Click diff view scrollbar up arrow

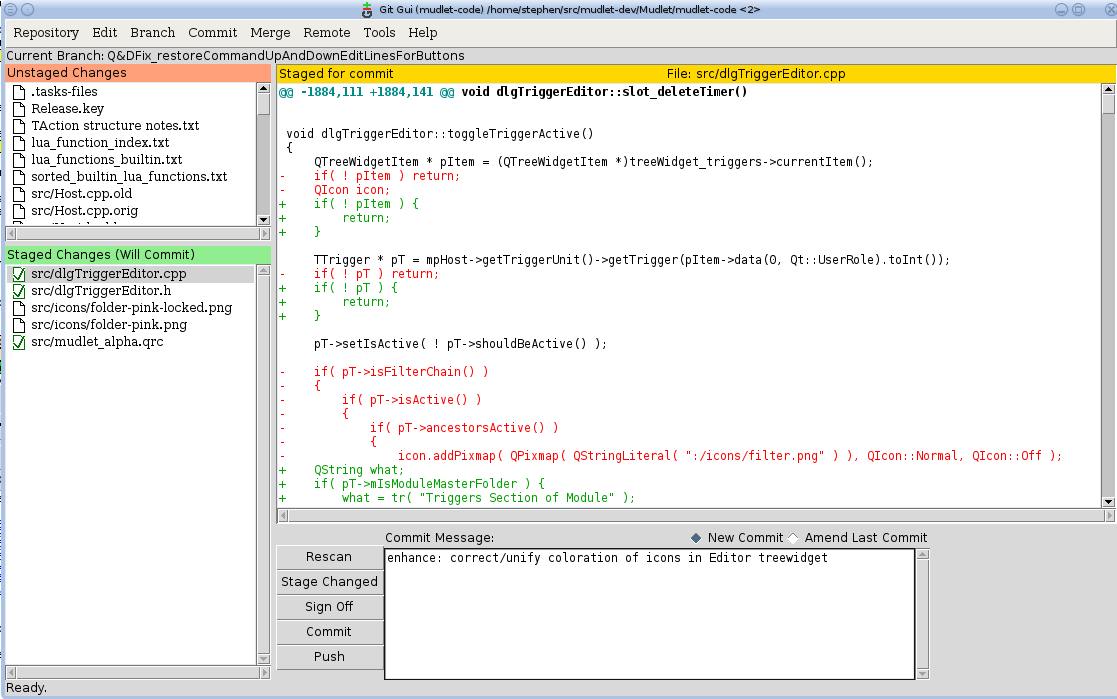1108,88
